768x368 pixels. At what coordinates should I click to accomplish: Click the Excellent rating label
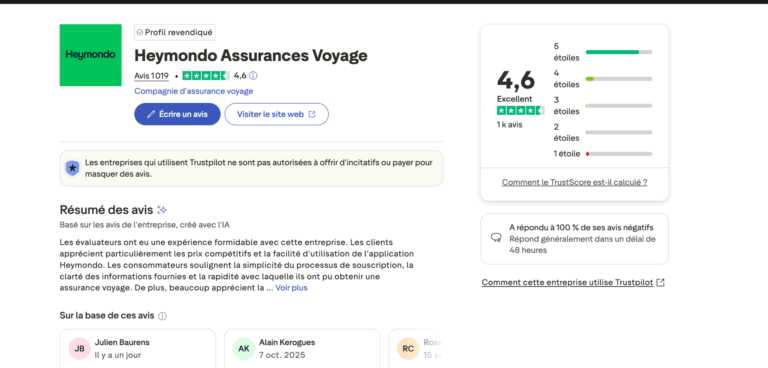(x=514, y=98)
